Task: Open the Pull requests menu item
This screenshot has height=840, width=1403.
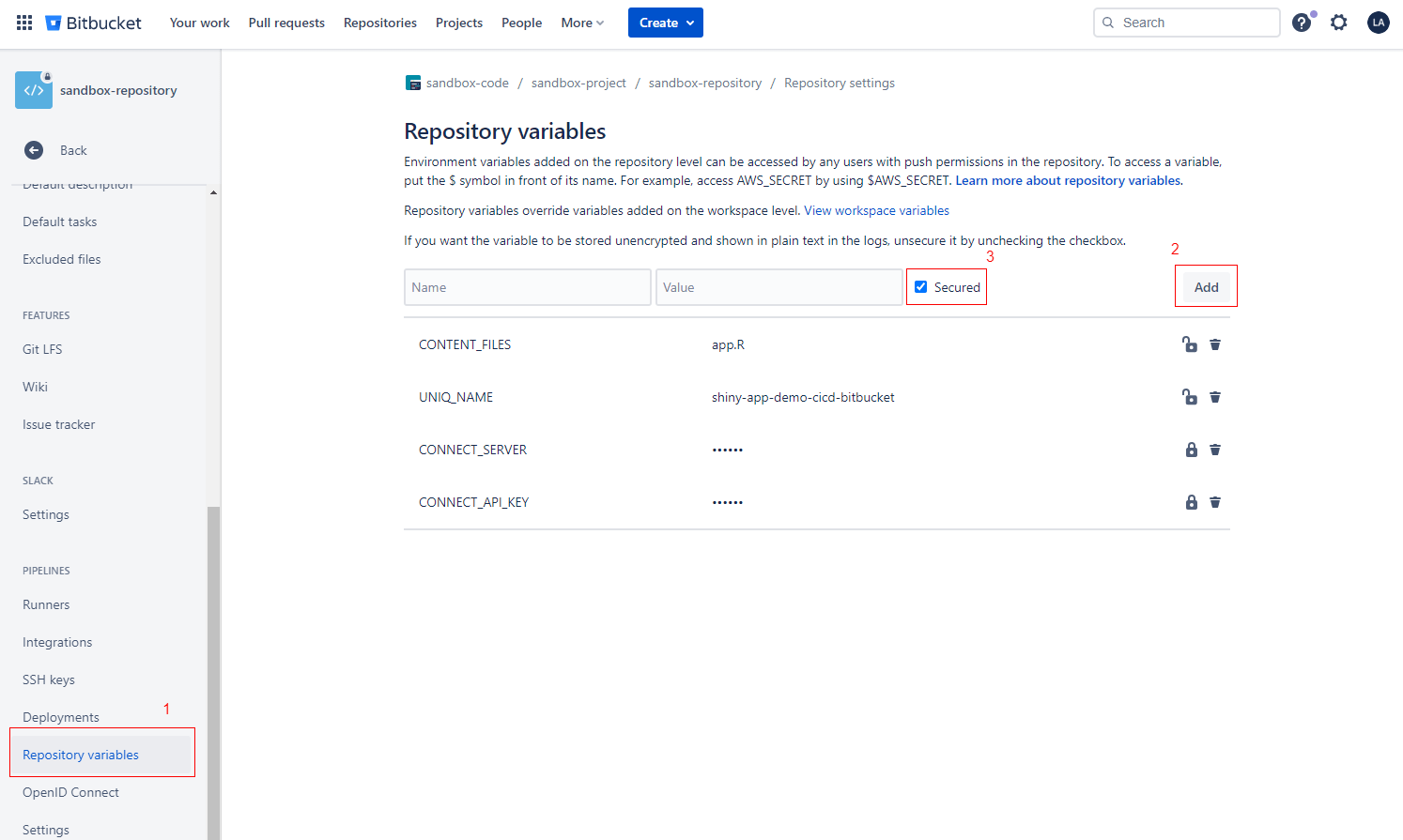Action: click(286, 23)
